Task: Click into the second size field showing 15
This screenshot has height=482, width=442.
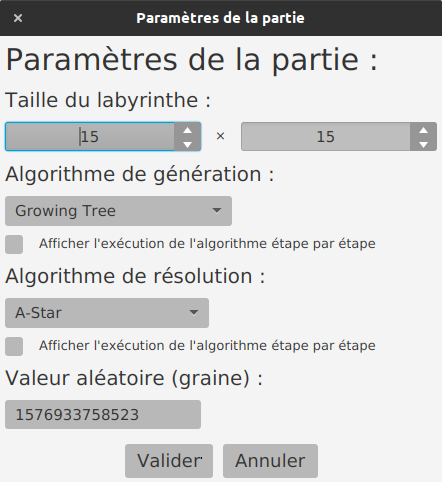Action: (x=326, y=137)
